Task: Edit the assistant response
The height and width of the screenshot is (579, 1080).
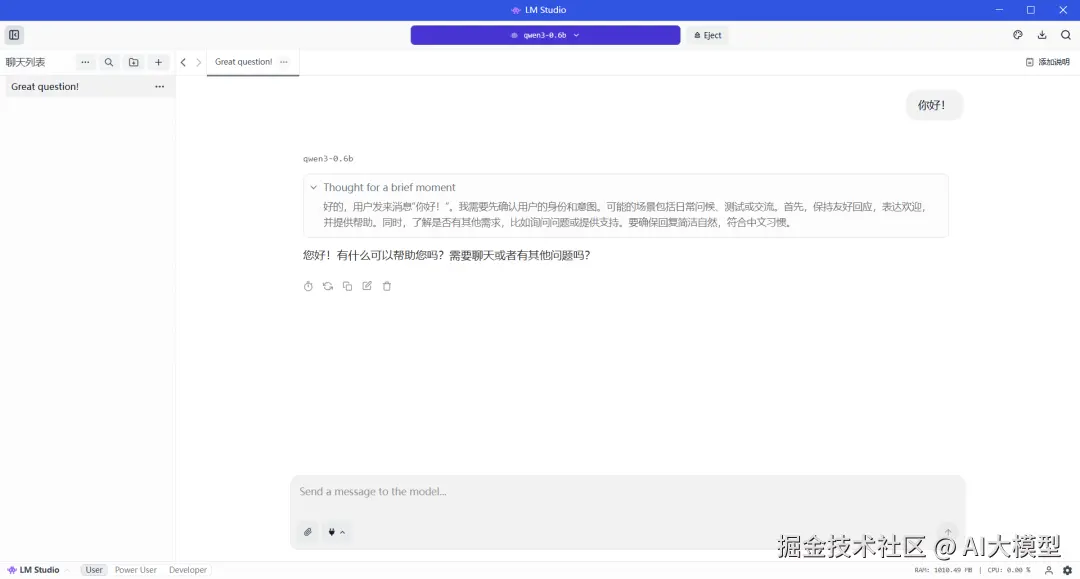Action: 367,286
